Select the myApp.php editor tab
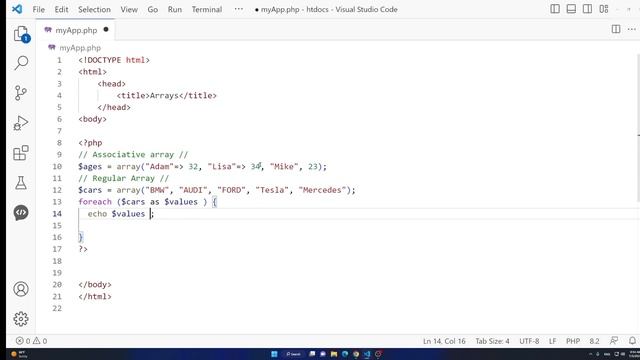Image resolution: width=640 pixels, height=360 pixels. pyautogui.click(x=76, y=30)
